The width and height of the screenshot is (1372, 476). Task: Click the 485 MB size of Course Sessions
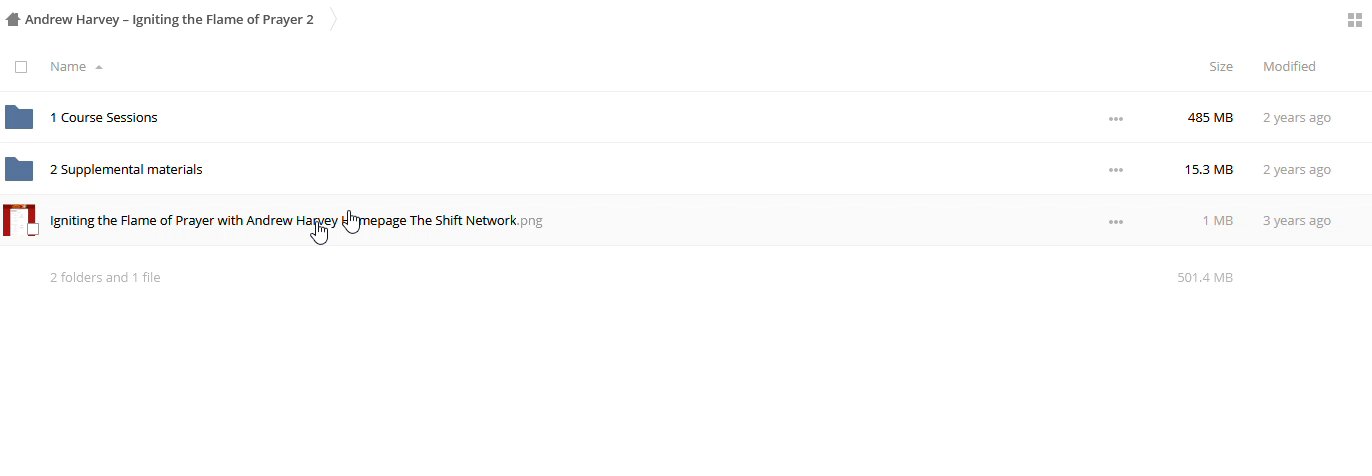1210,118
